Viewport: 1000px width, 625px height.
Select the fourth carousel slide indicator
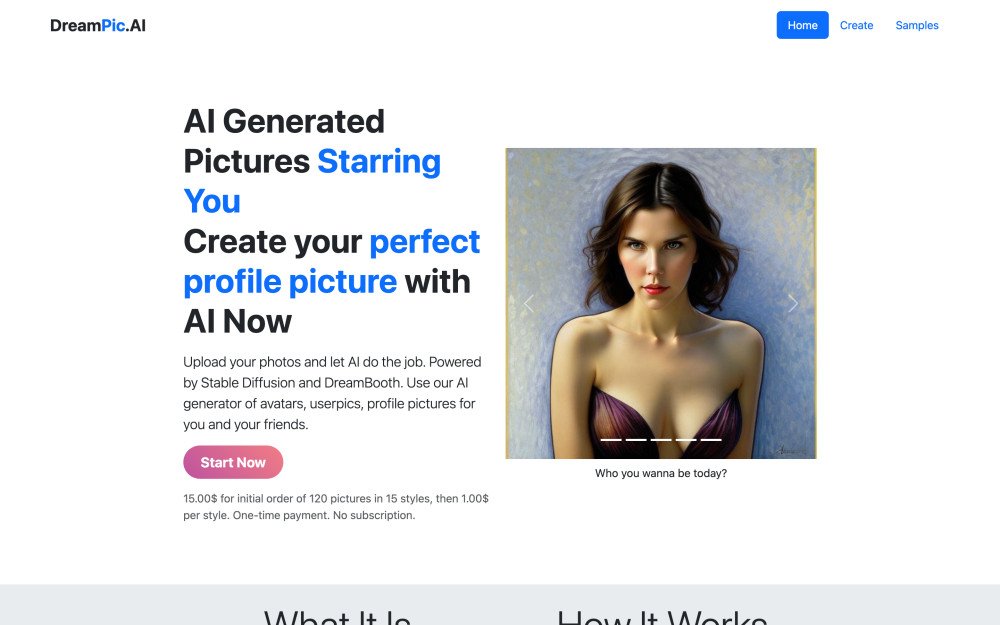[x=686, y=439]
